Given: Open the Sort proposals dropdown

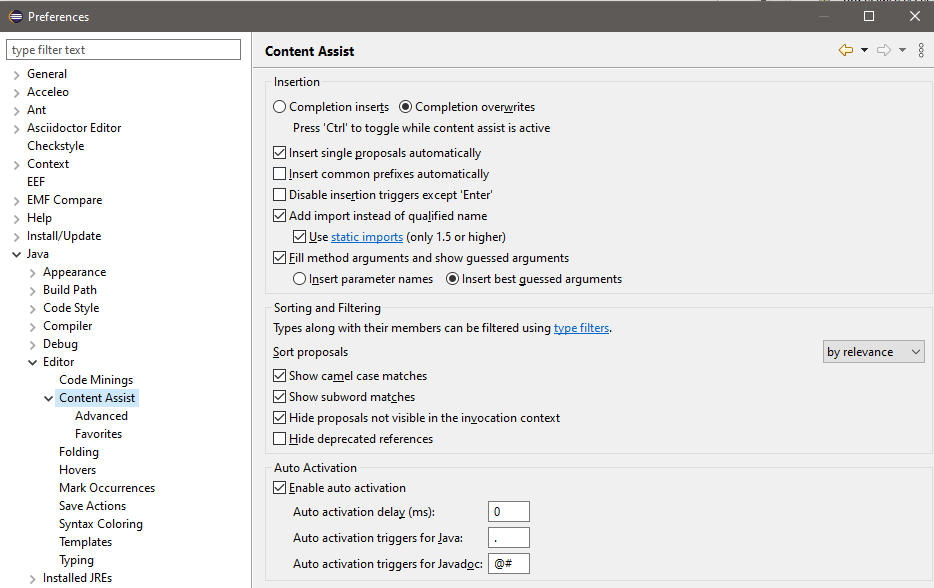Looking at the screenshot, I should click(x=874, y=352).
